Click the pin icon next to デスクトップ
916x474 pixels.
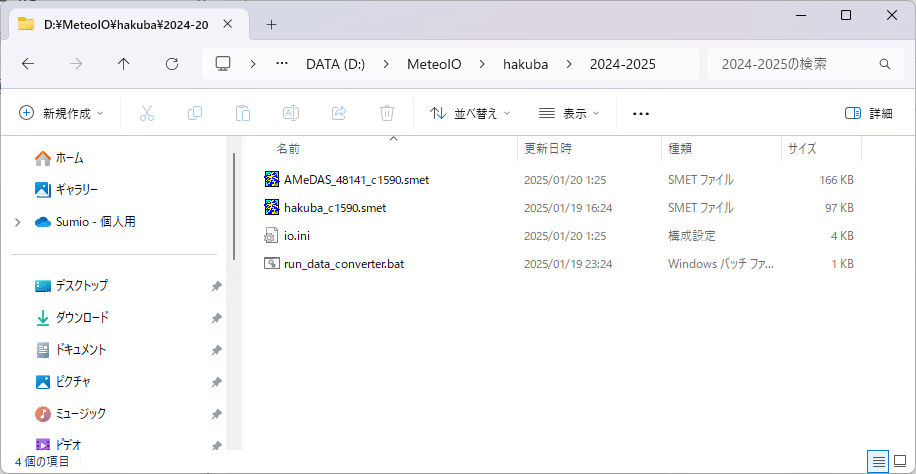click(x=217, y=286)
